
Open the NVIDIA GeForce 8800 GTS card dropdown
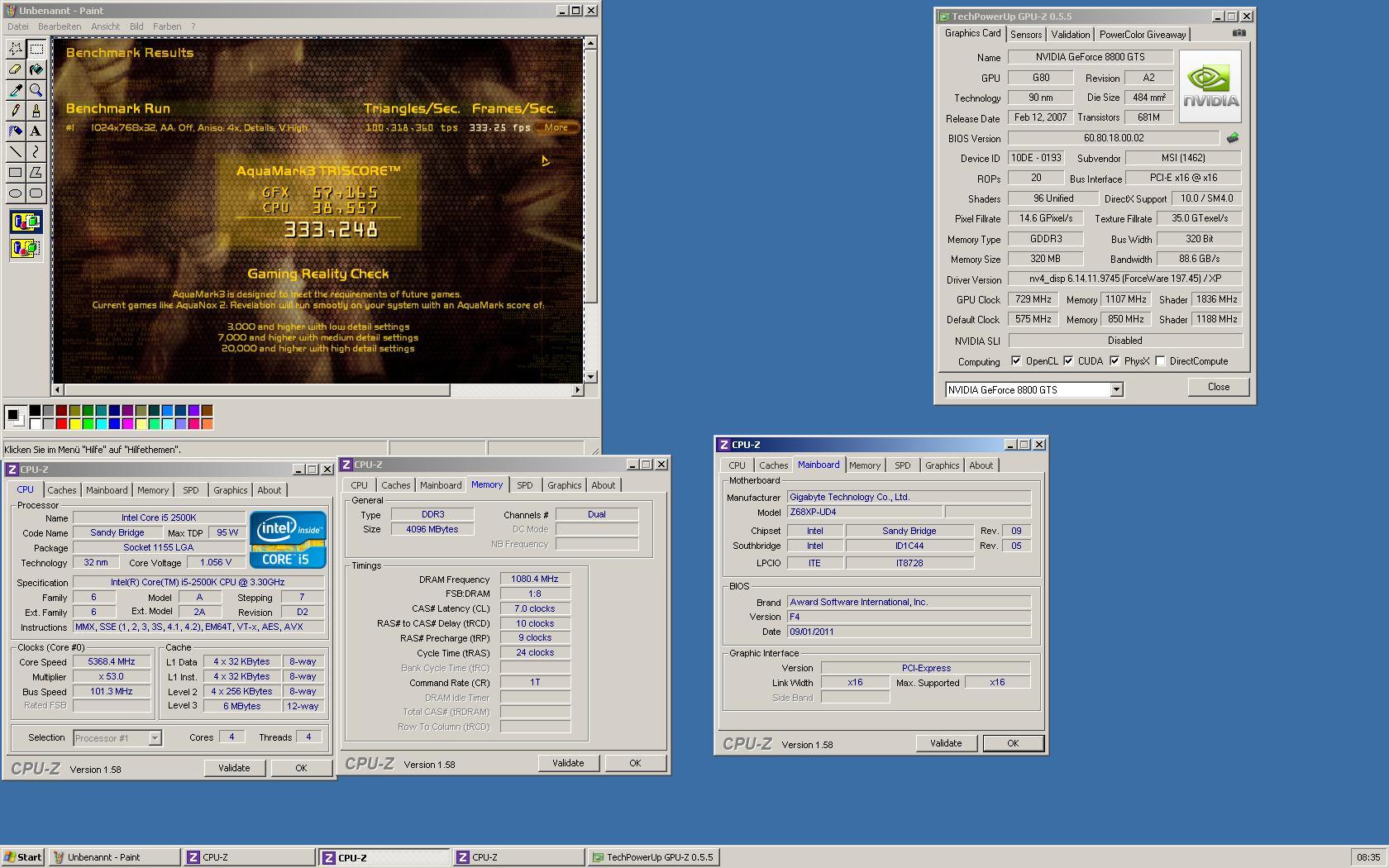coord(1116,389)
